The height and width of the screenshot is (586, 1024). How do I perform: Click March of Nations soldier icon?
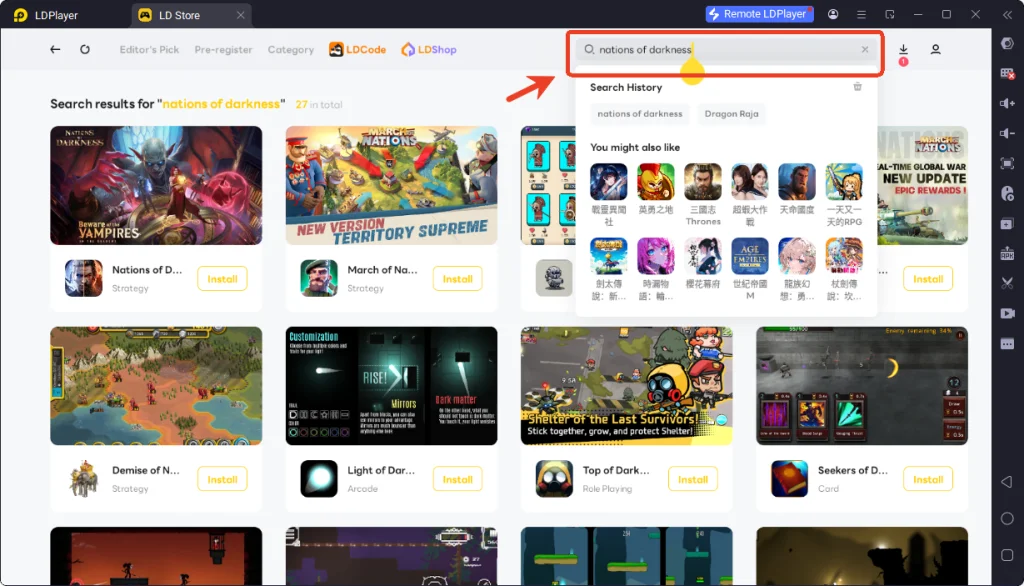coord(319,278)
